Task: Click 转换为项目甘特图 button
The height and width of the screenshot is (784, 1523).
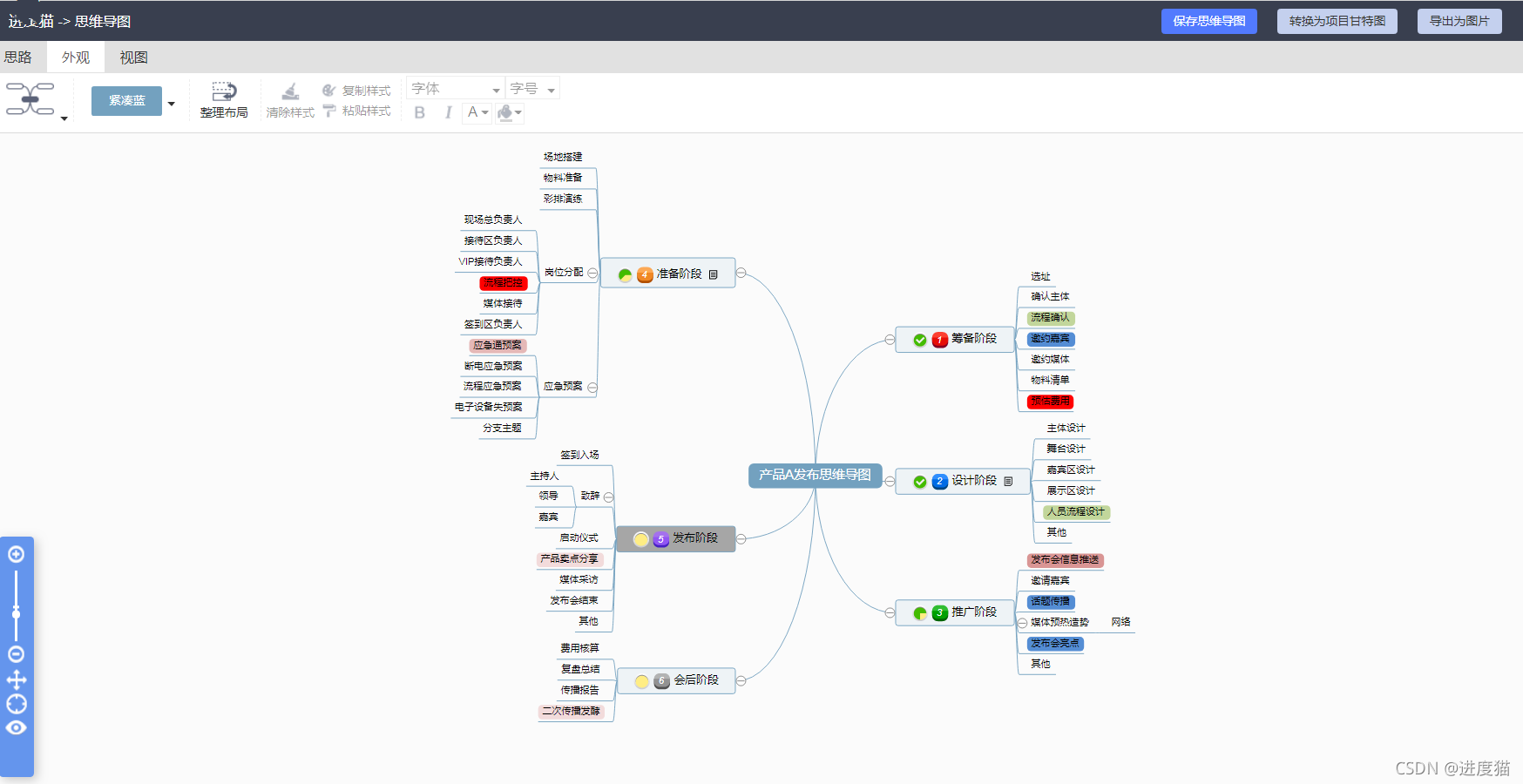Action: click(1337, 21)
